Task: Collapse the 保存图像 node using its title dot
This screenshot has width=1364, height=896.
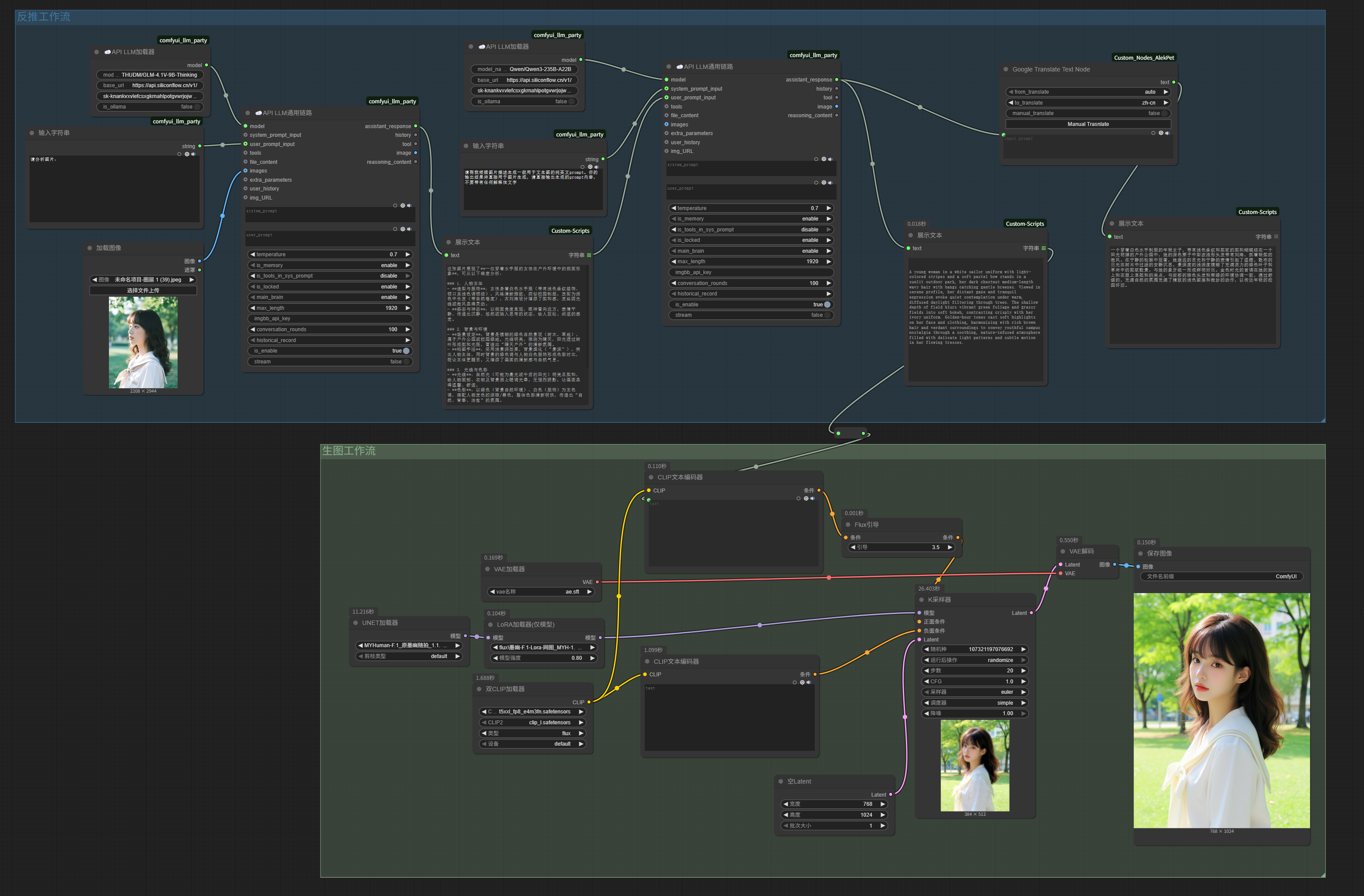Action: (x=1140, y=553)
